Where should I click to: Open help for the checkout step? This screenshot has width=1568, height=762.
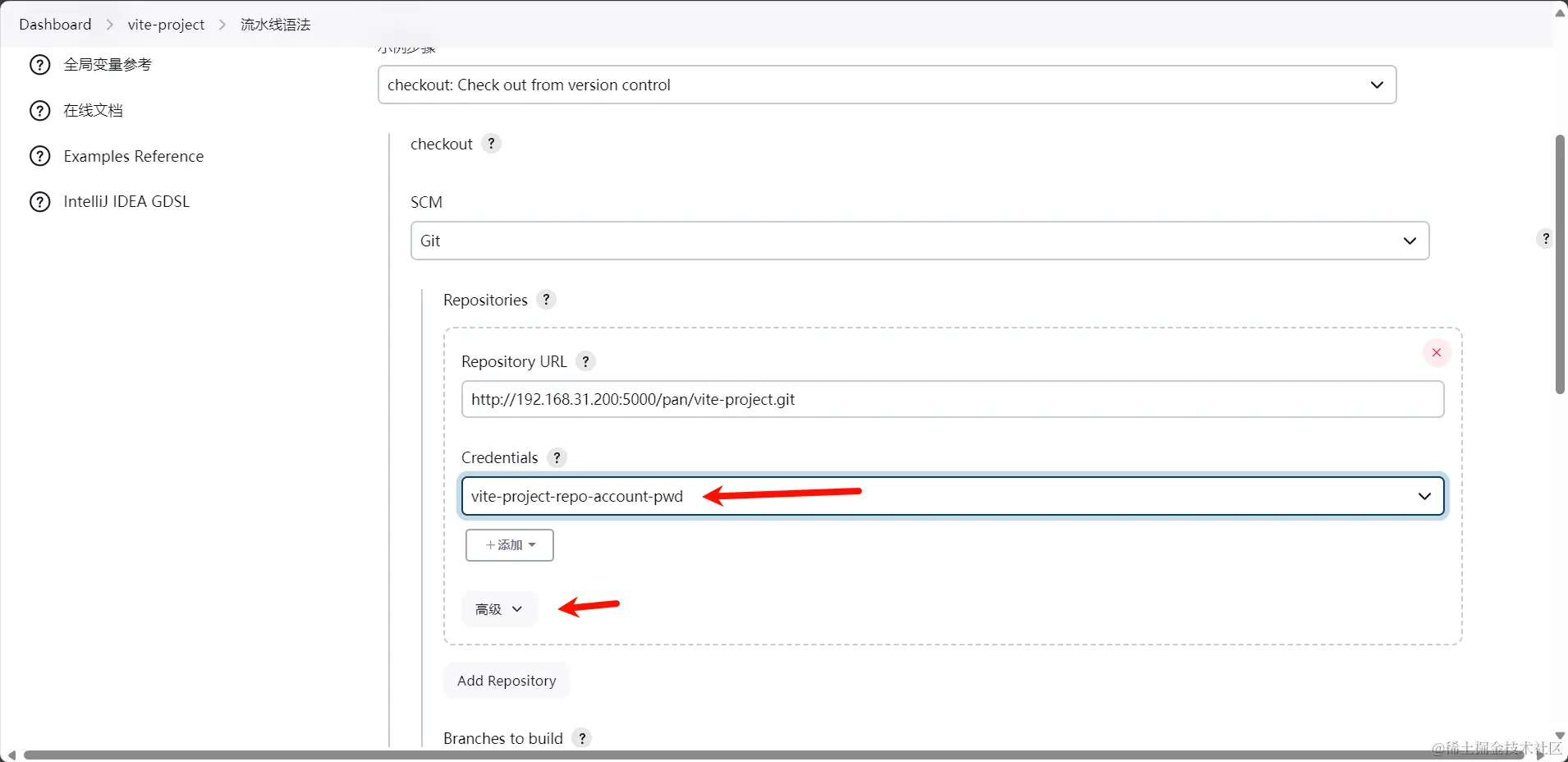pos(491,144)
